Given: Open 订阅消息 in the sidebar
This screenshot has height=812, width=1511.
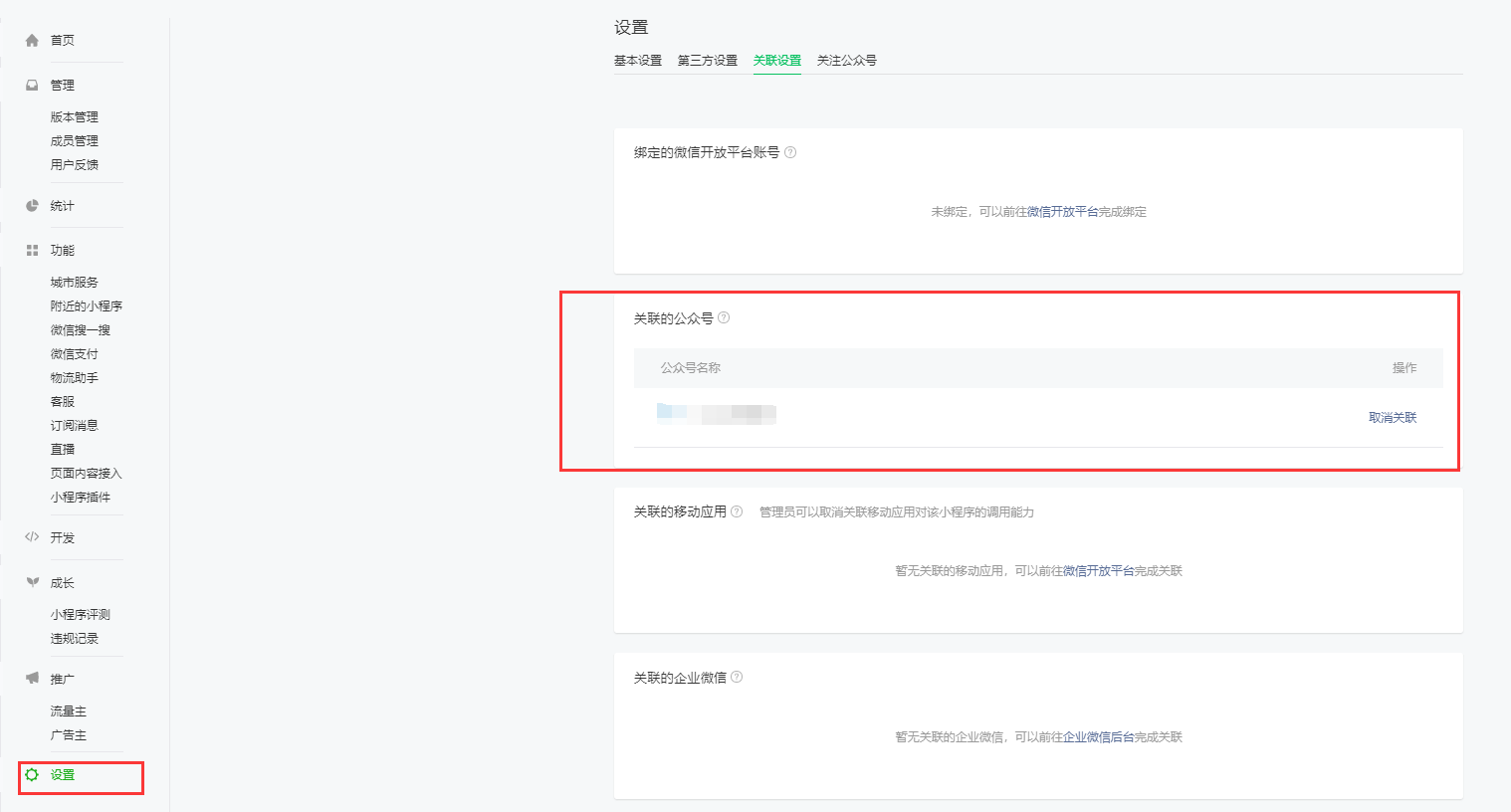Looking at the screenshot, I should coord(75,425).
